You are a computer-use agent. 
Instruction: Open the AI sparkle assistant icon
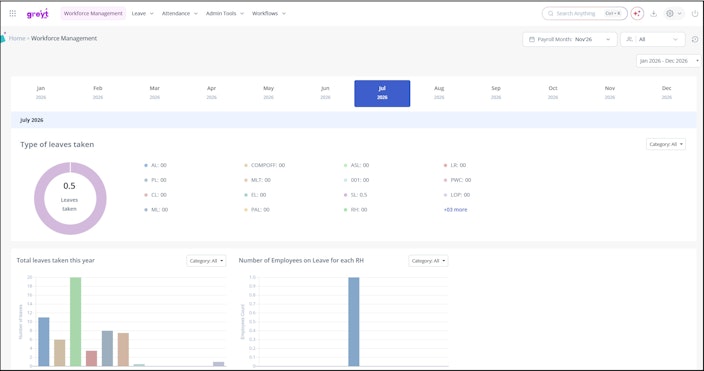coord(637,13)
